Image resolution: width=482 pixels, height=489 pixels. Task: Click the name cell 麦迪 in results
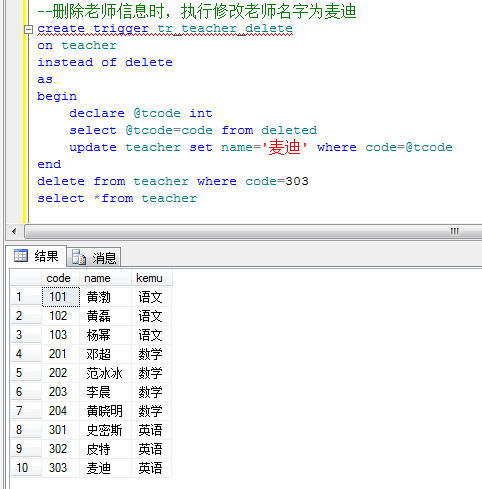click(x=105, y=468)
